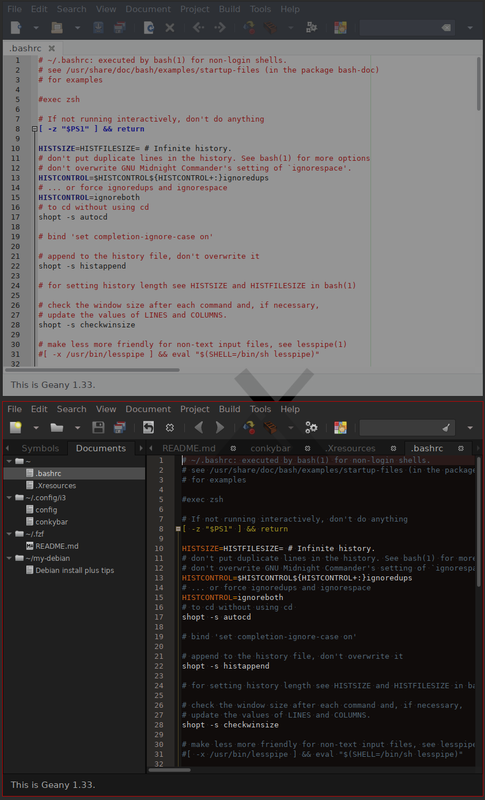
Task: Create a new file in dark Geany toolbar
Action: pos(16,428)
